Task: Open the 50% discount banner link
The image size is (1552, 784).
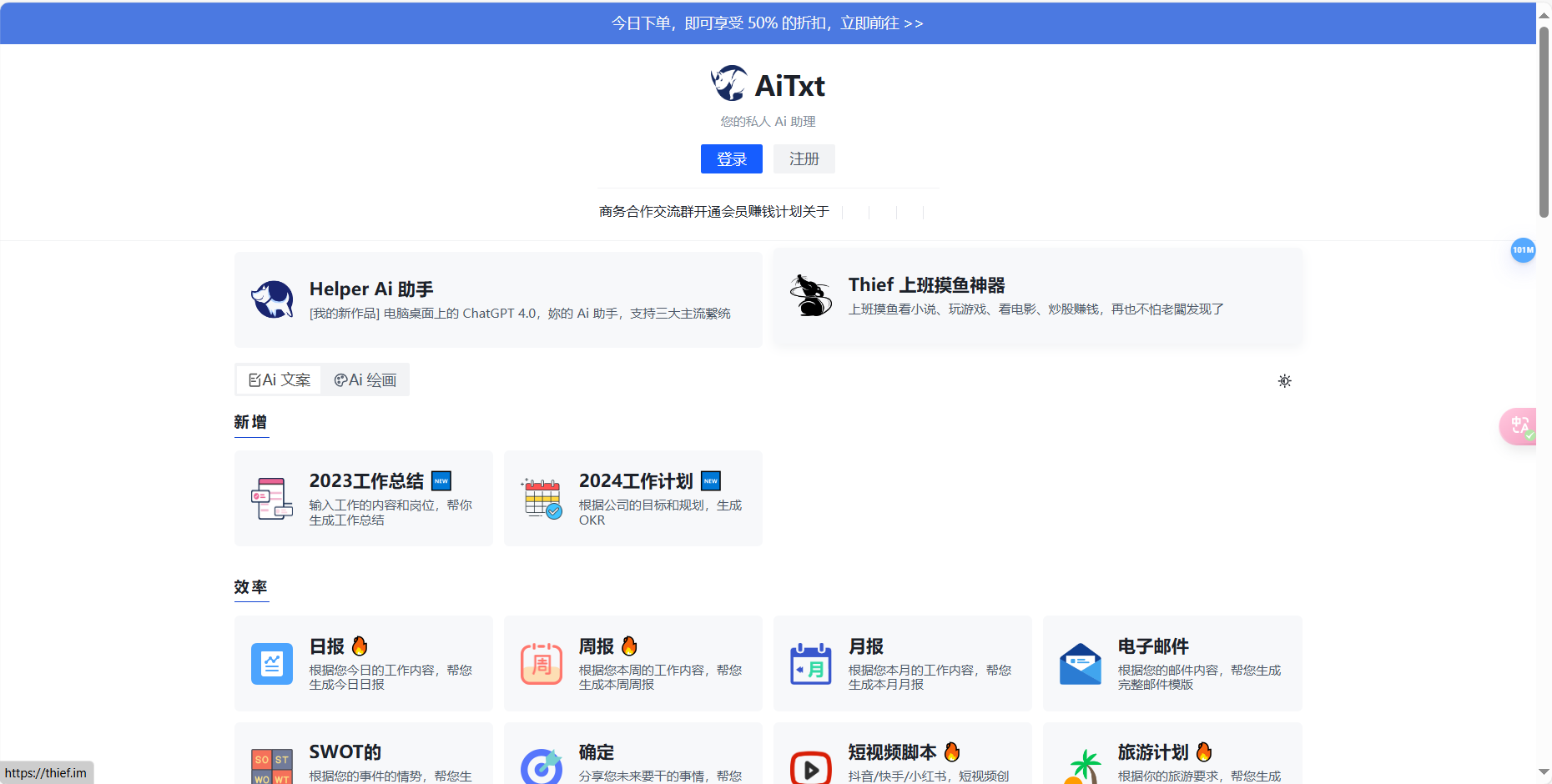Action: [x=766, y=23]
